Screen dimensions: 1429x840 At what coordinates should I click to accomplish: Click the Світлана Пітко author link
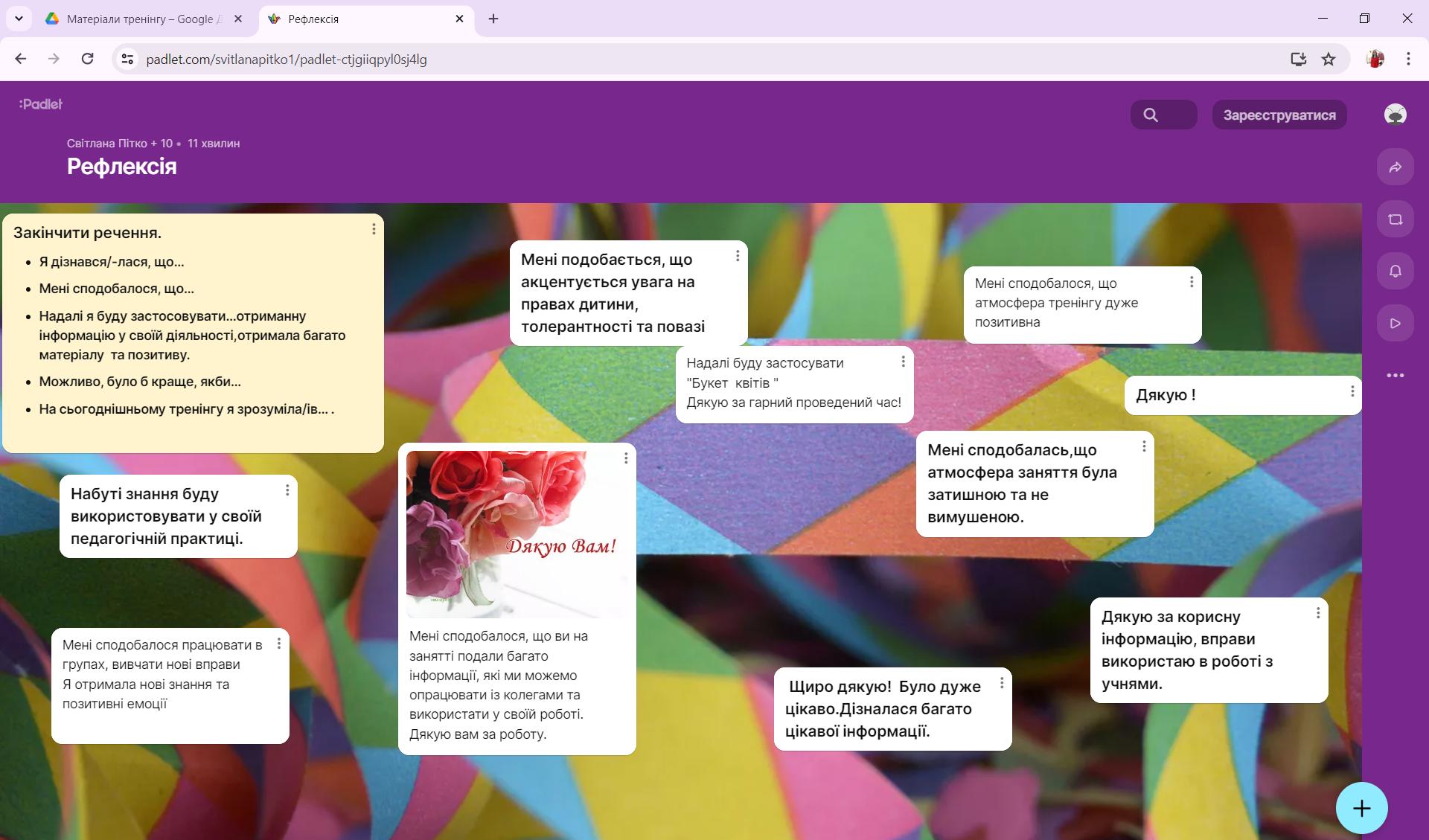click(106, 144)
